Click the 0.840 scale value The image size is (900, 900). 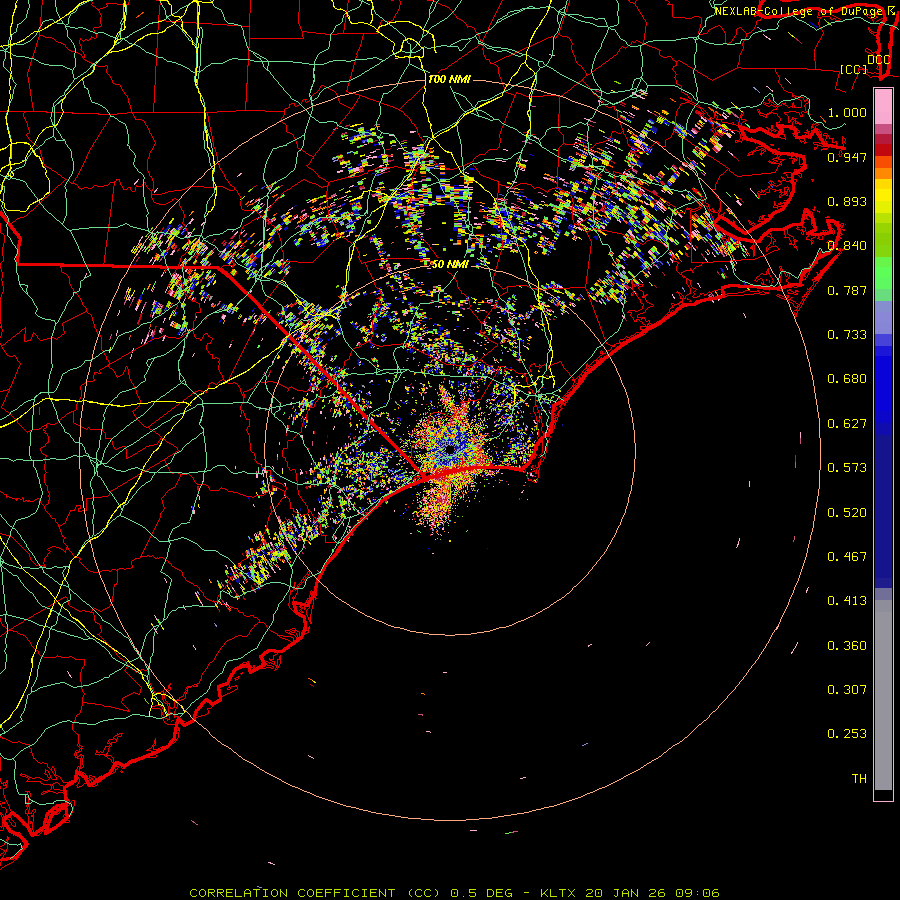coord(847,246)
